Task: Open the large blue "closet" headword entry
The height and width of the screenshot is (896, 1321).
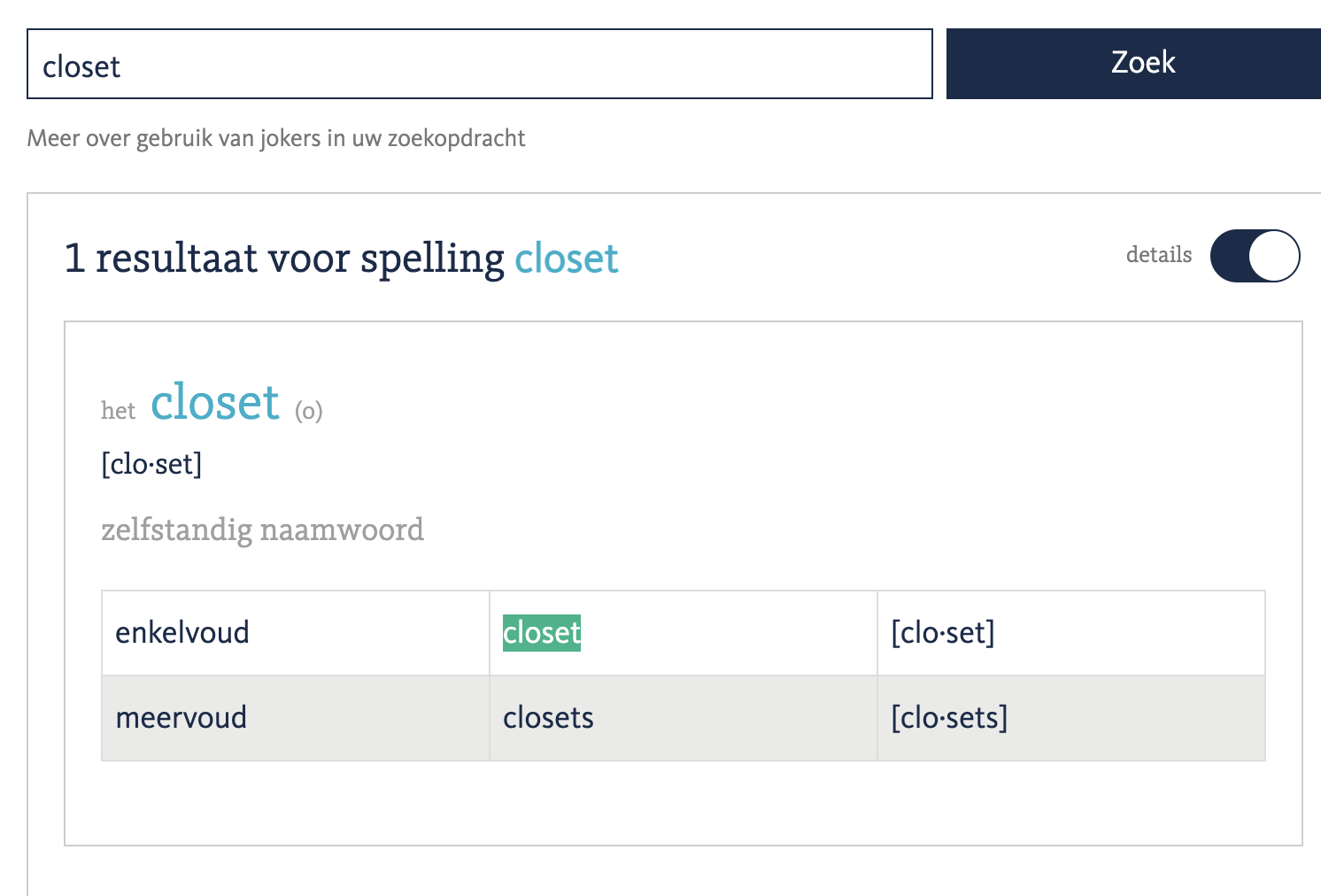Action: click(215, 403)
